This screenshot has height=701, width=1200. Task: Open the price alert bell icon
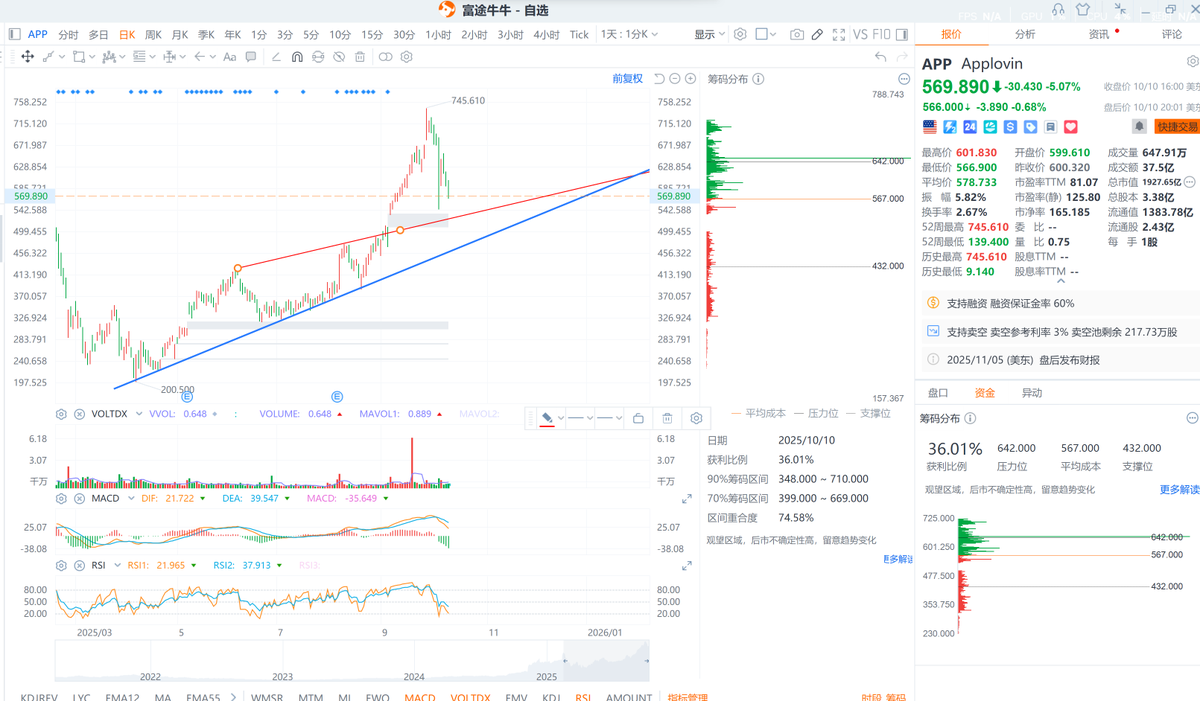1139,127
